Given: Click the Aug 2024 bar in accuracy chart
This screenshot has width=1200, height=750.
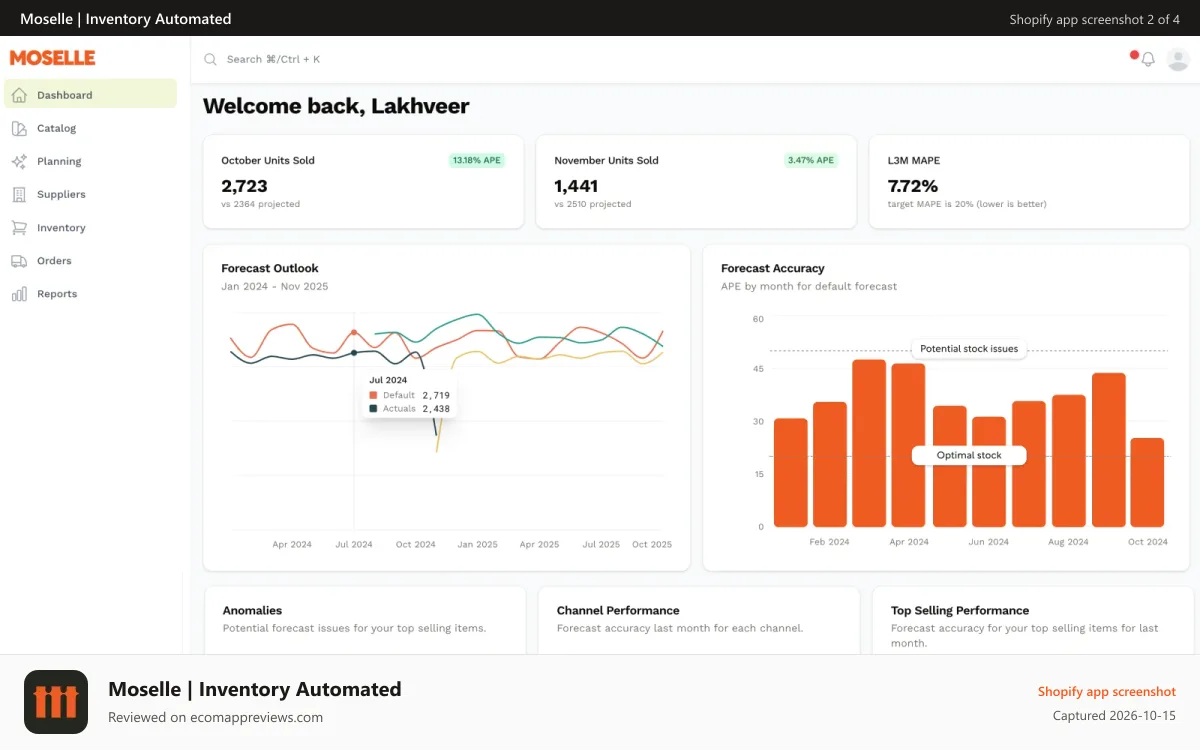Looking at the screenshot, I should pos(1069,461).
